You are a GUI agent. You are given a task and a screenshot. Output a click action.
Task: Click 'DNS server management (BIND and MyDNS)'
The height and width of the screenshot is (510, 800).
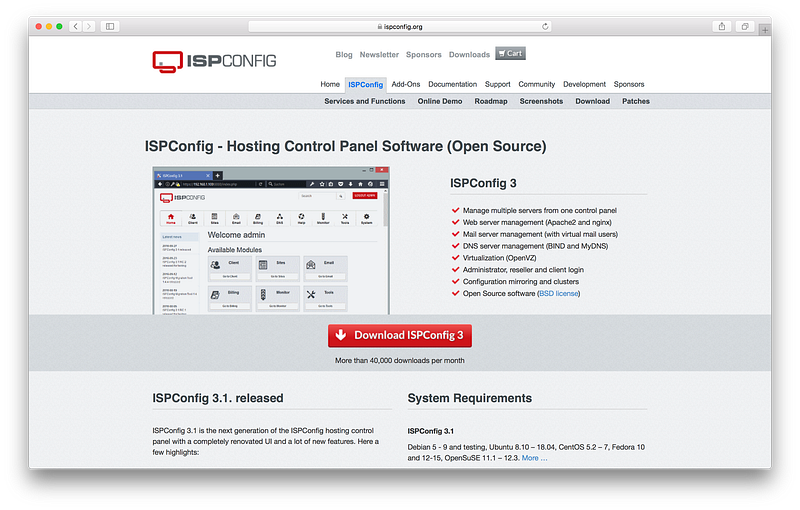[x=535, y=246]
